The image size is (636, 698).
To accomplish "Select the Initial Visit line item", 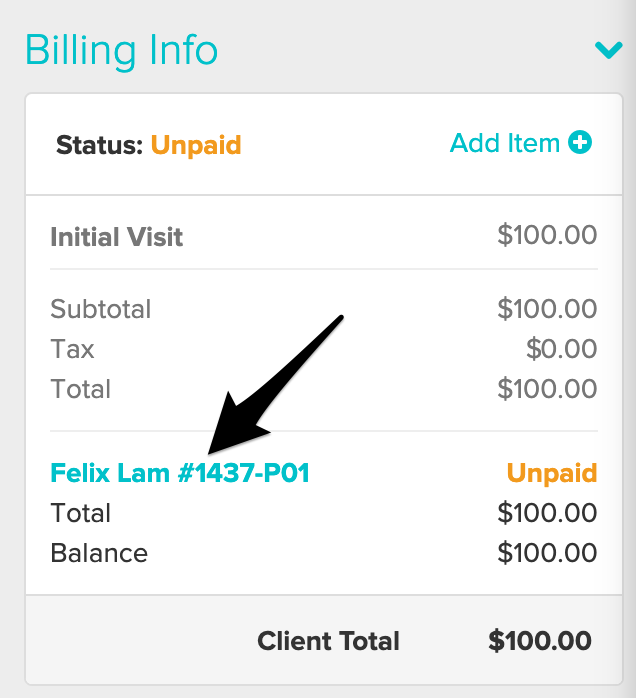I will [x=117, y=237].
